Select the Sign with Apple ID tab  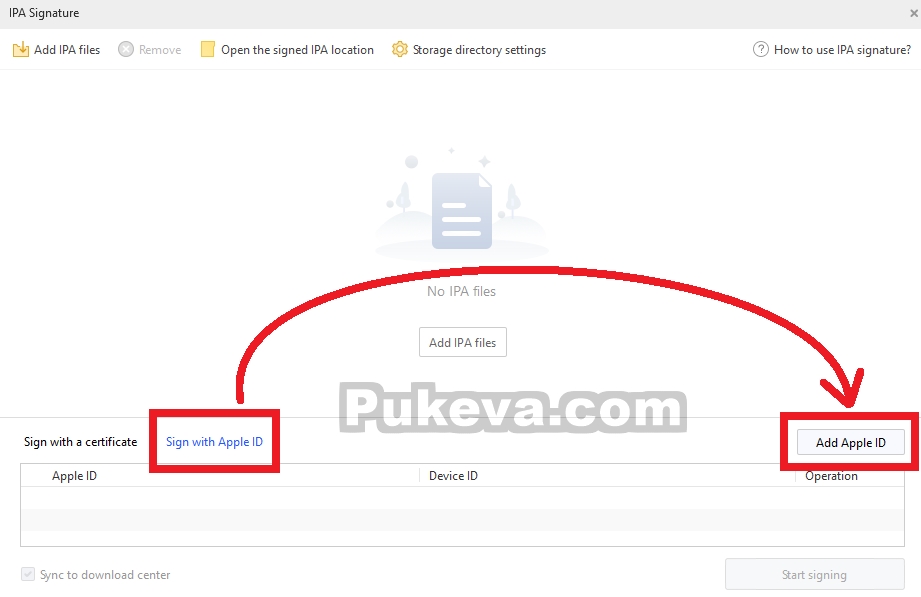tap(214, 442)
